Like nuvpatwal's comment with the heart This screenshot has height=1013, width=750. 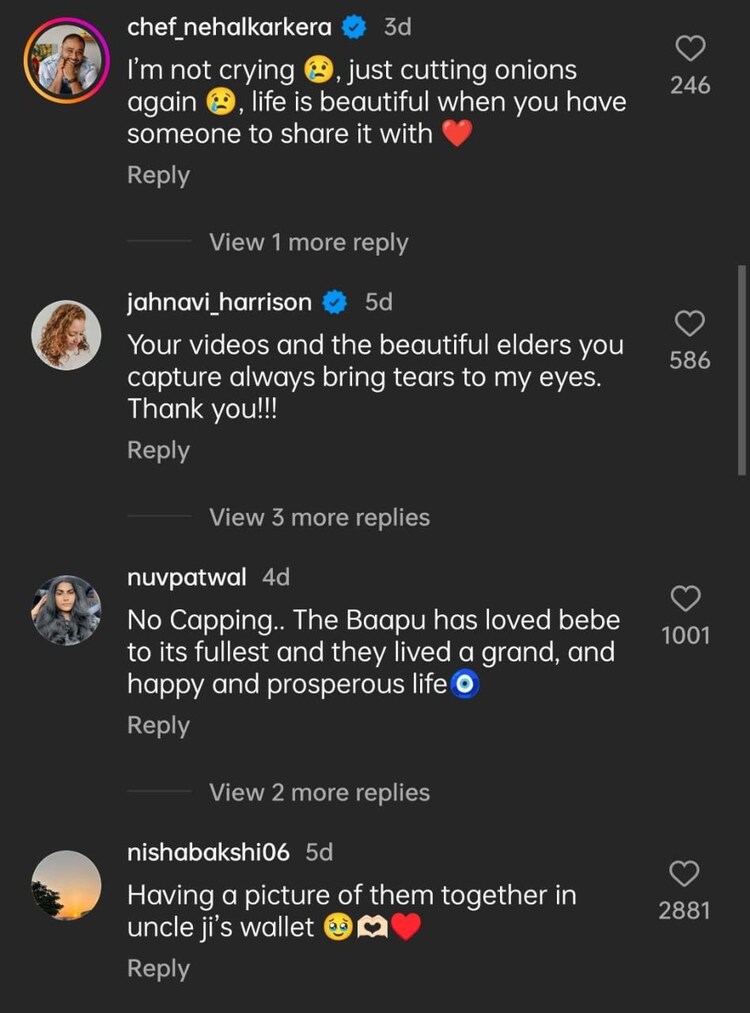click(x=686, y=598)
